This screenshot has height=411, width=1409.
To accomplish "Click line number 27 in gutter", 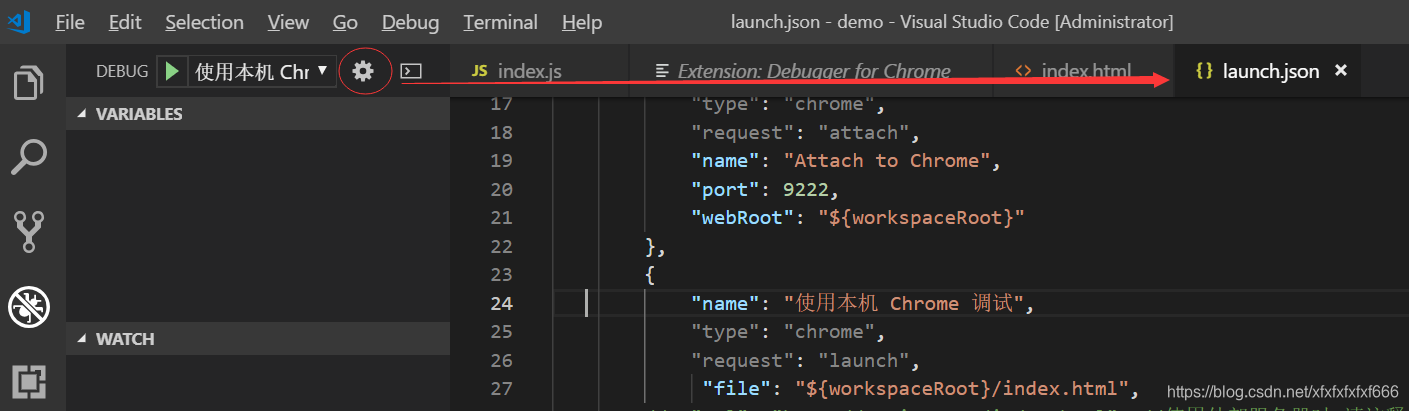I will pyautogui.click(x=501, y=388).
